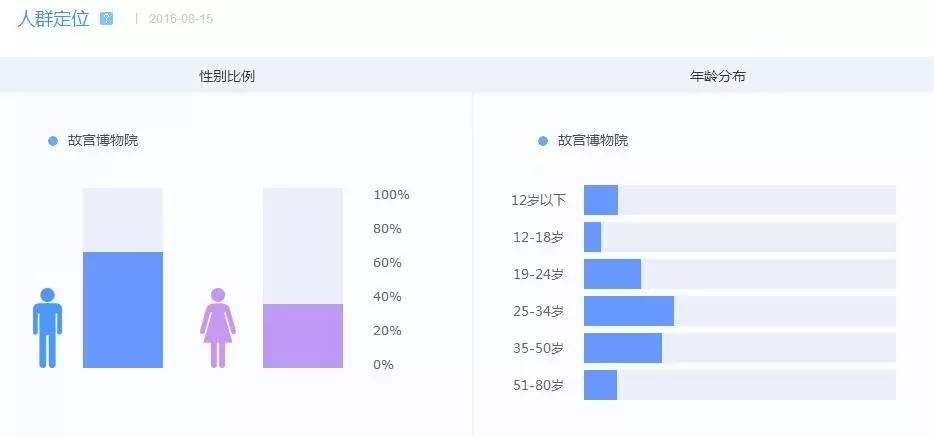The width and height of the screenshot is (934, 437).
Task: Click the 12-18岁 age bar
Action: [593, 237]
